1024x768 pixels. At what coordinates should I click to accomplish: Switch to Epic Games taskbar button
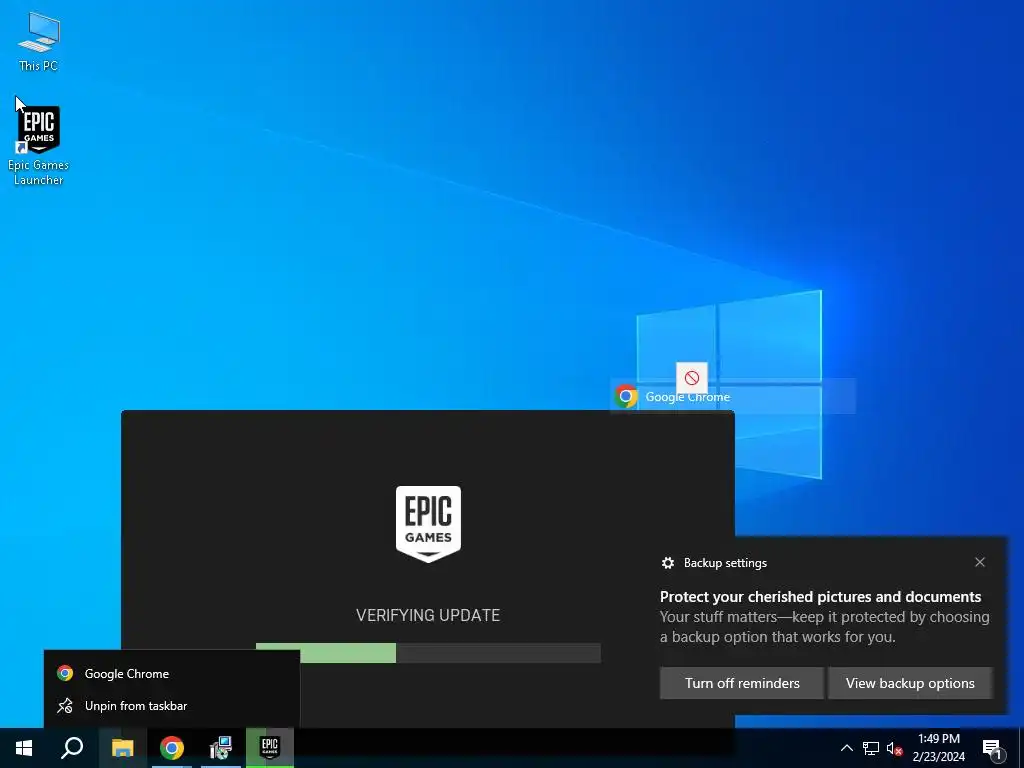click(270, 748)
